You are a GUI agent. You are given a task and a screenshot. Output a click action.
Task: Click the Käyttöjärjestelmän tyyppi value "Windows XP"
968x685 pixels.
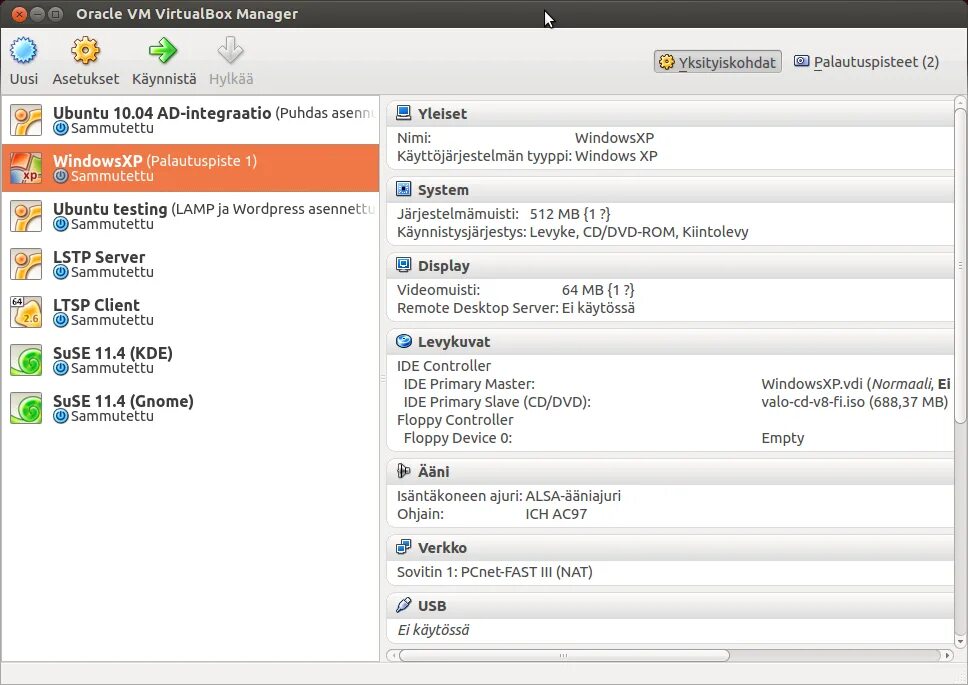tap(616, 156)
